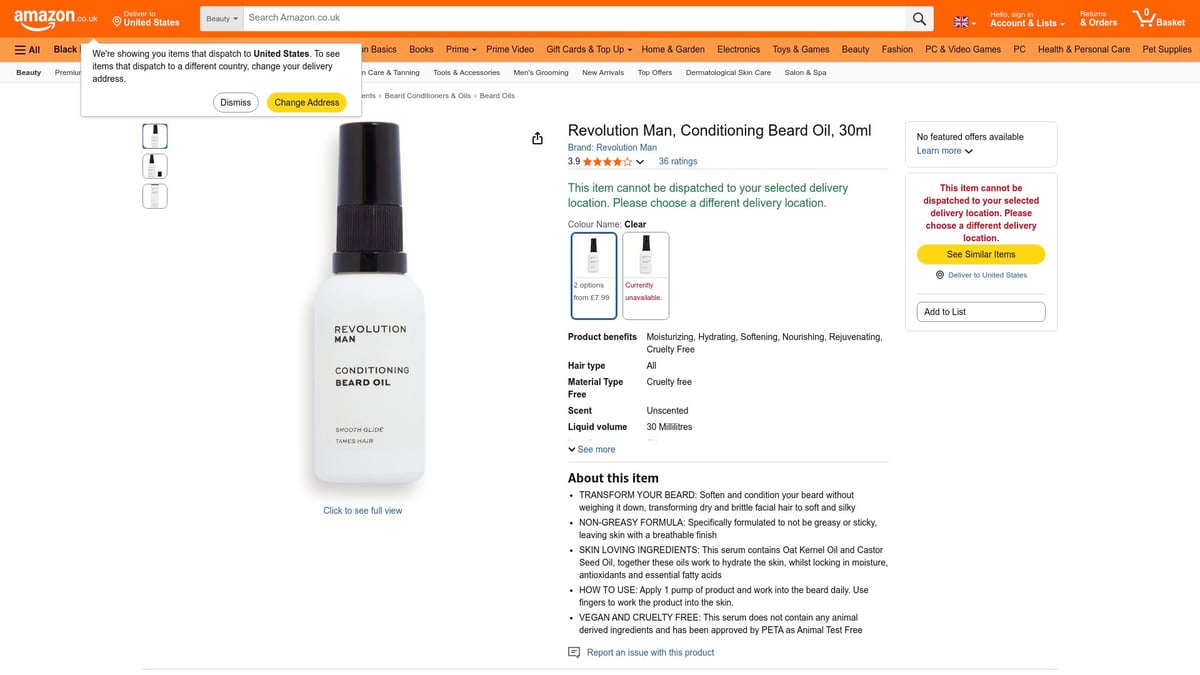
Task: Click the See Similar Items button
Action: pos(980,254)
